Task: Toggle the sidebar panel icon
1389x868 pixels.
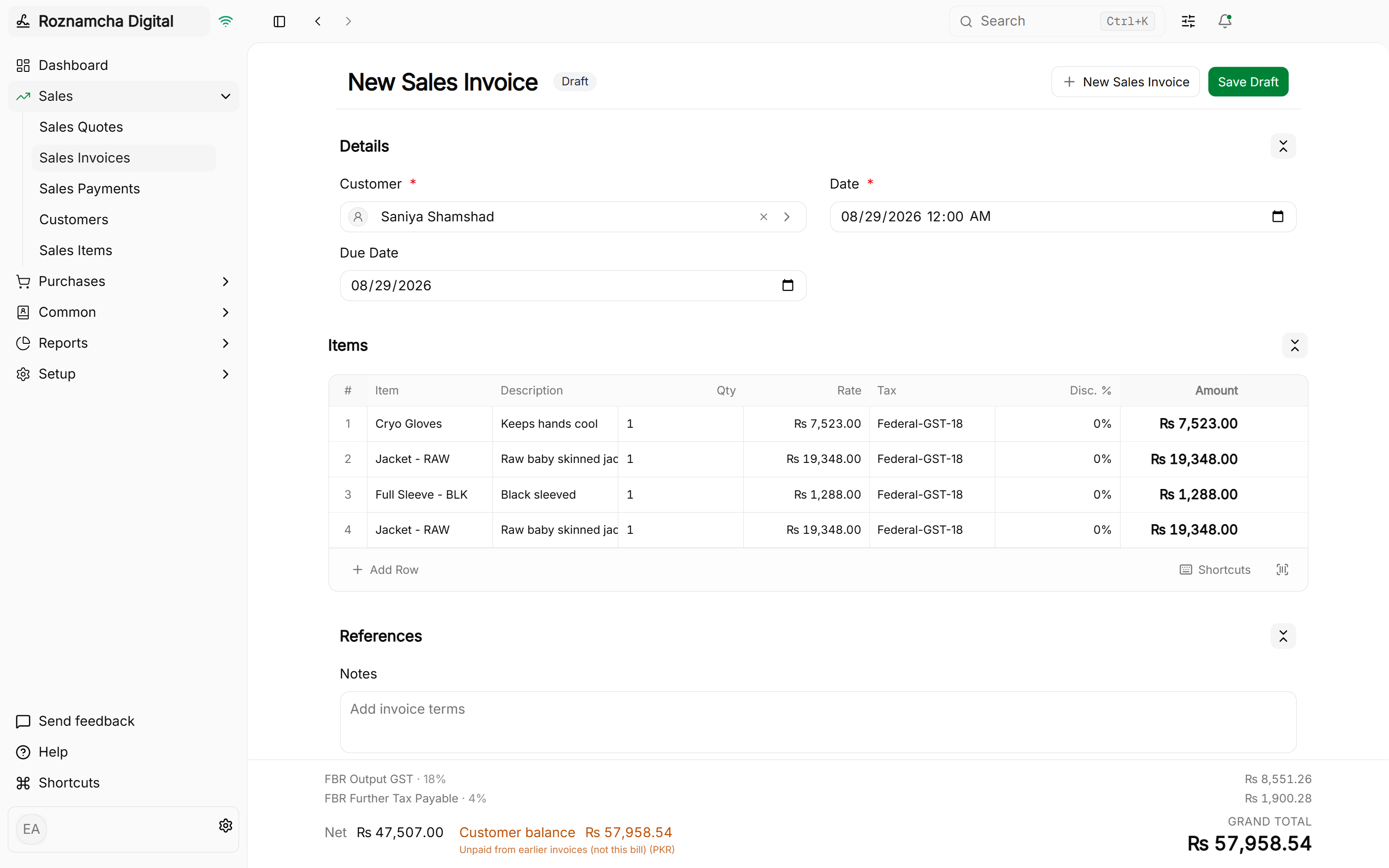Action: 280,21
